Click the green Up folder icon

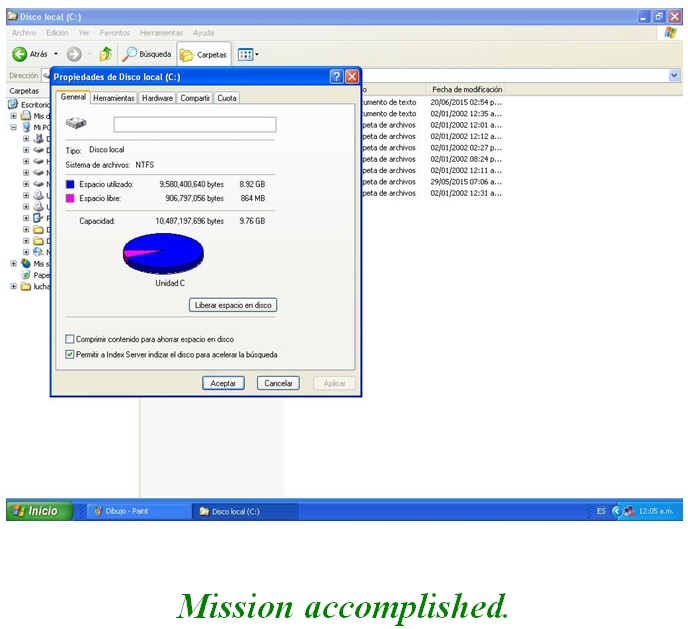(x=105, y=54)
